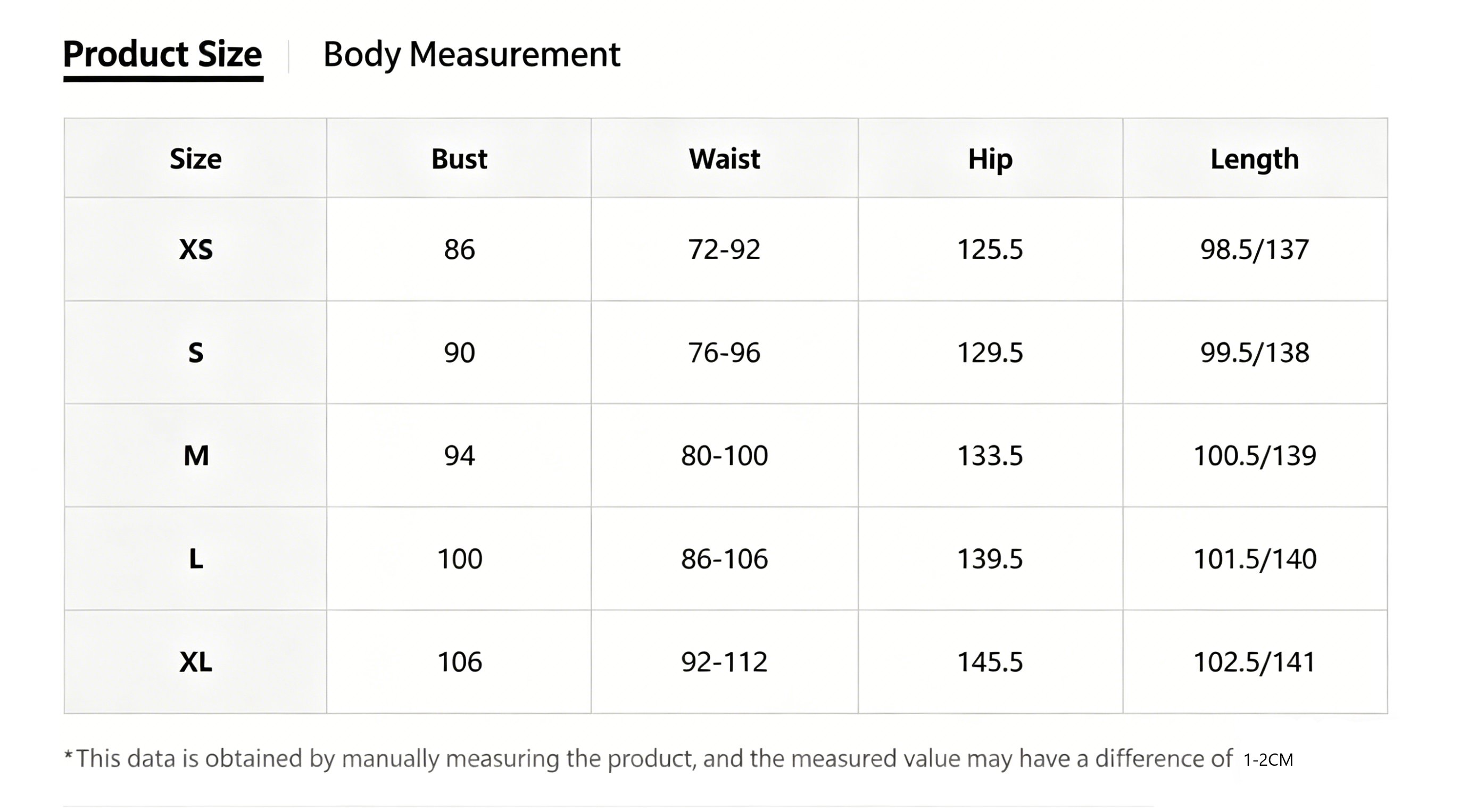Click the 1-2CM measurement disclaimer text
Image resolution: width=1460 pixels, height=812 pixels.
[x=1268, y=760]
